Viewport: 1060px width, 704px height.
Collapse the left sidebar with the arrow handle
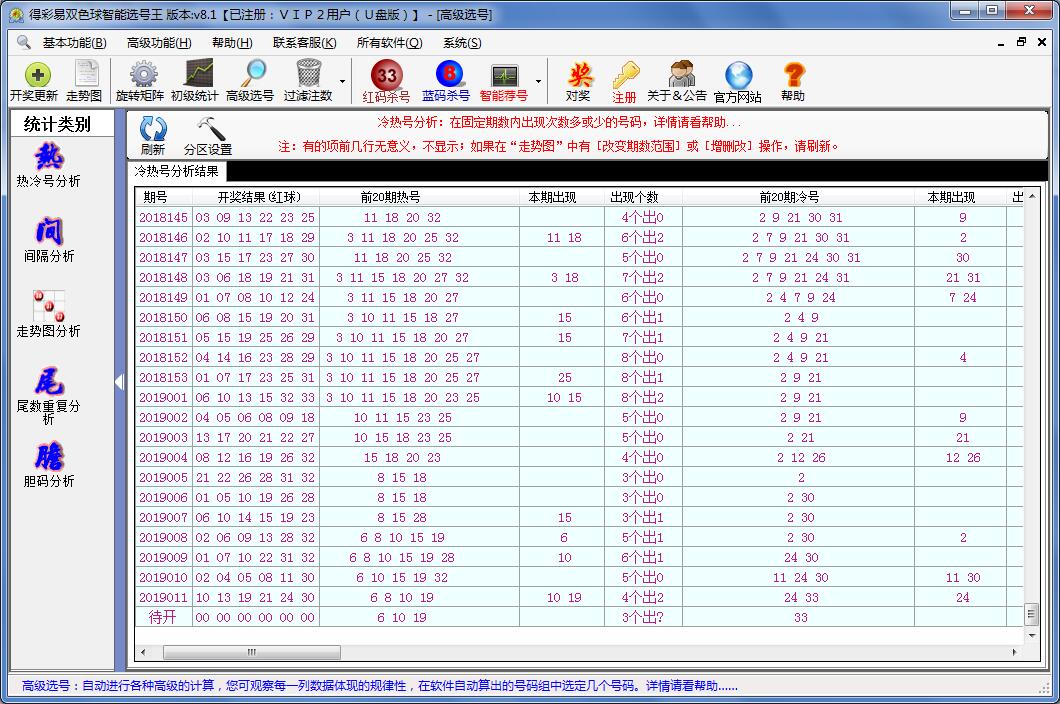[118, 381]
